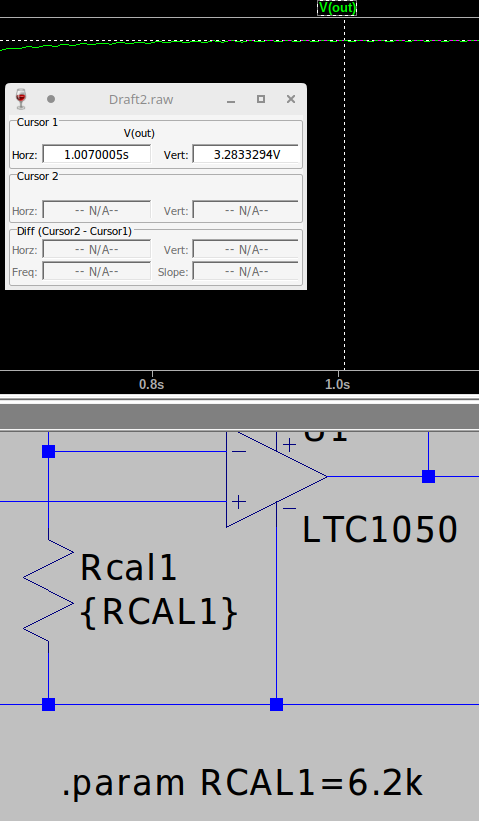Select the Rcal1 resistor symbol

click(49, 591)
